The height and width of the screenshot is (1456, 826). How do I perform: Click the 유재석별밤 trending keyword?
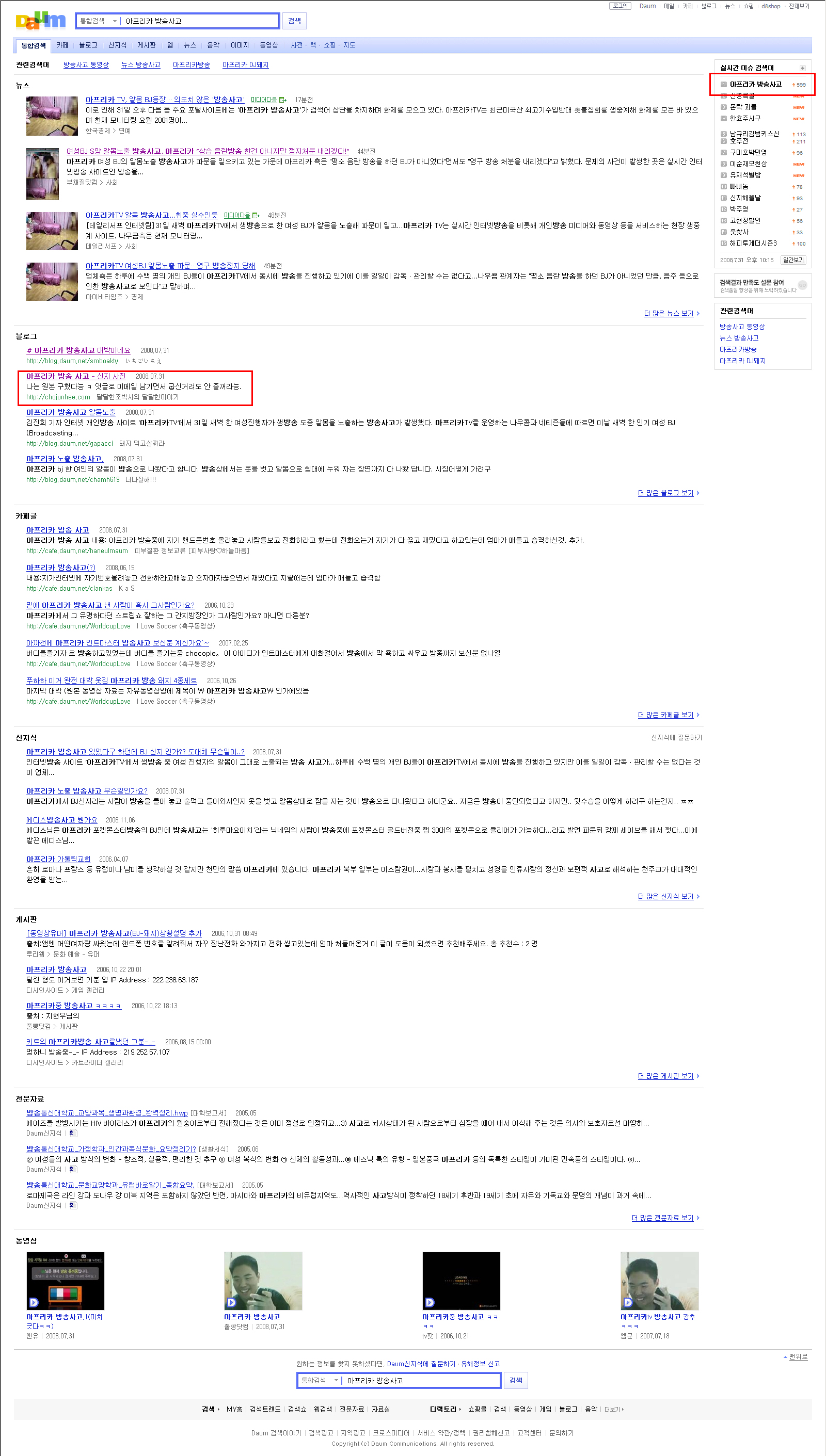(745, 175)
